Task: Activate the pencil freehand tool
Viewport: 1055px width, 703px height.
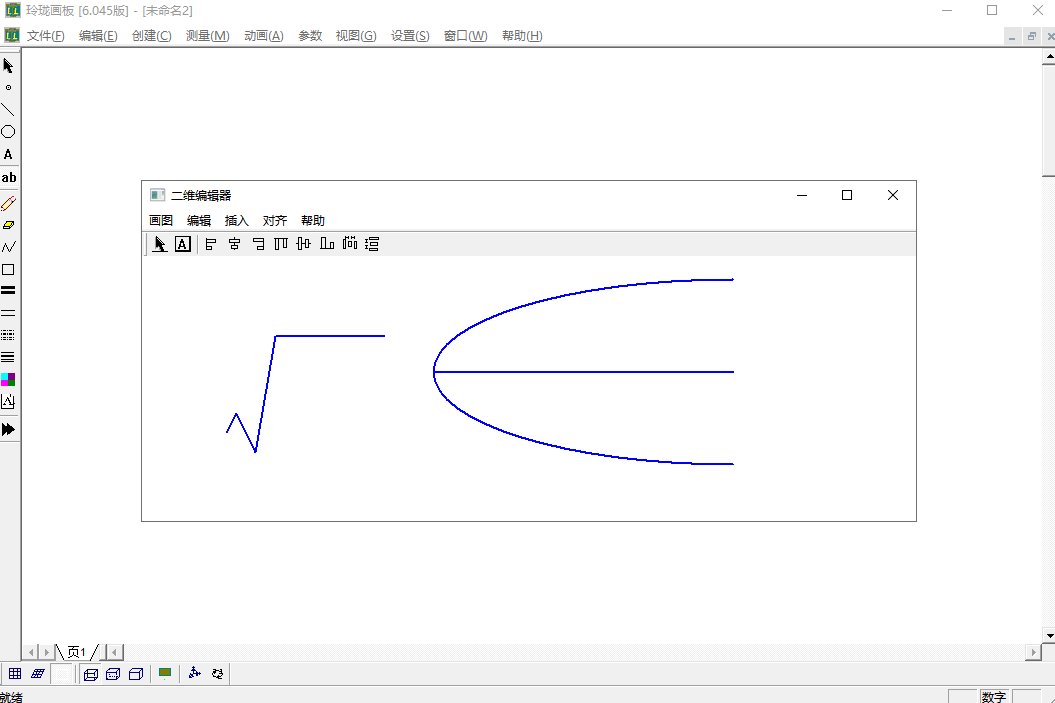Action: tap(8, 202)
